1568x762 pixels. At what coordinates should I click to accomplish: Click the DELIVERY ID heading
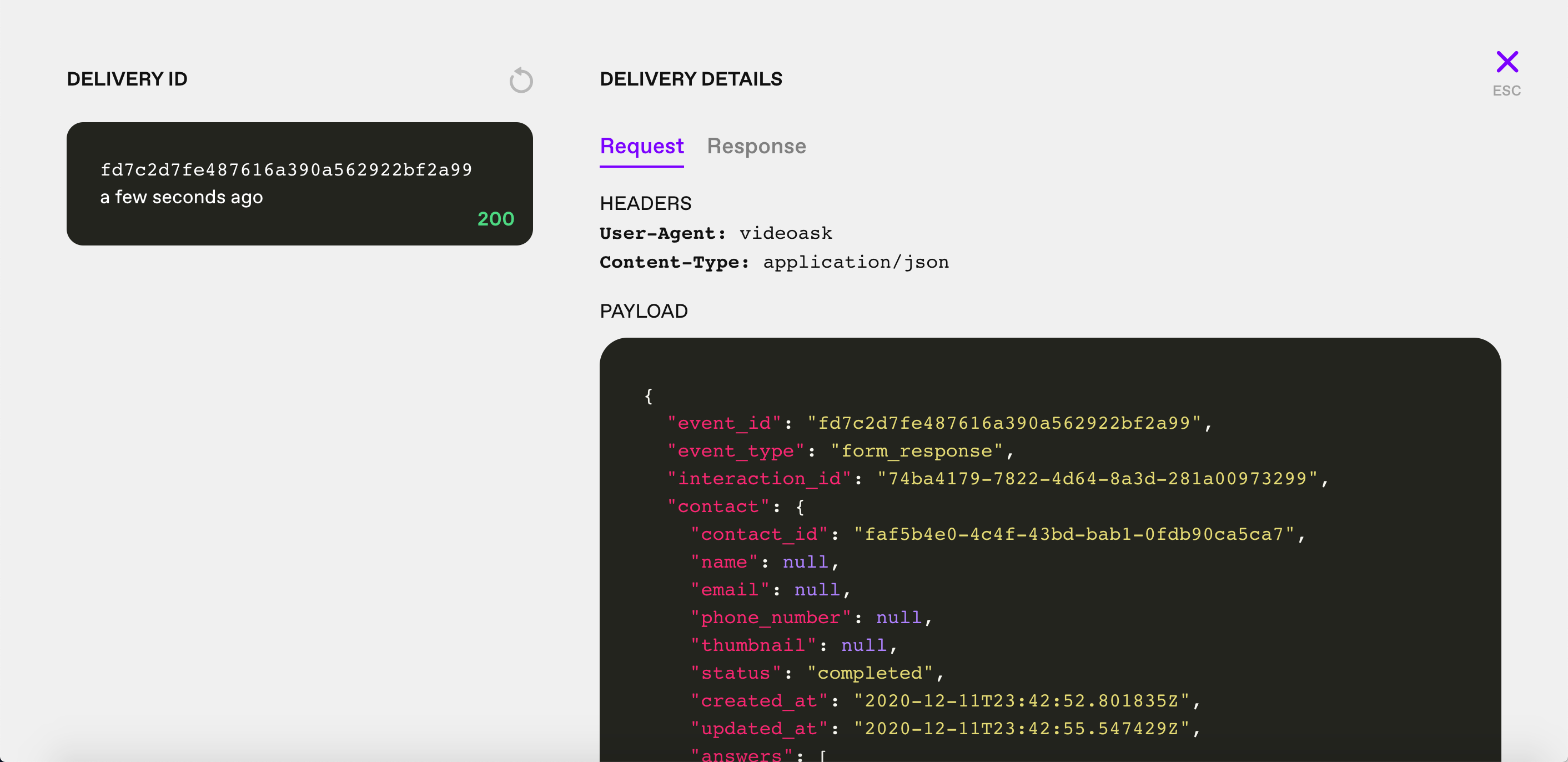[x=127, y=79]
